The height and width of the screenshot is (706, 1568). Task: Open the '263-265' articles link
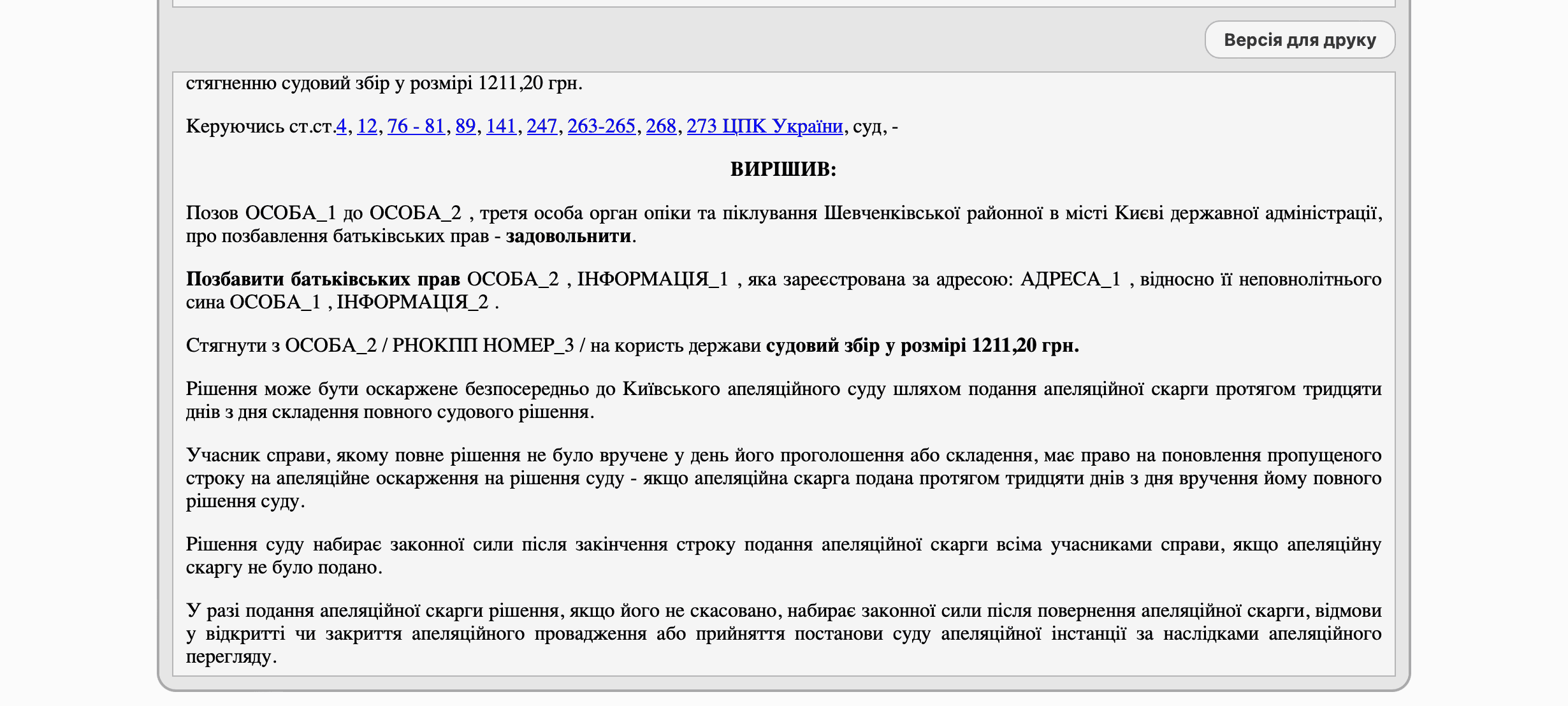click(x=602, y=126)
